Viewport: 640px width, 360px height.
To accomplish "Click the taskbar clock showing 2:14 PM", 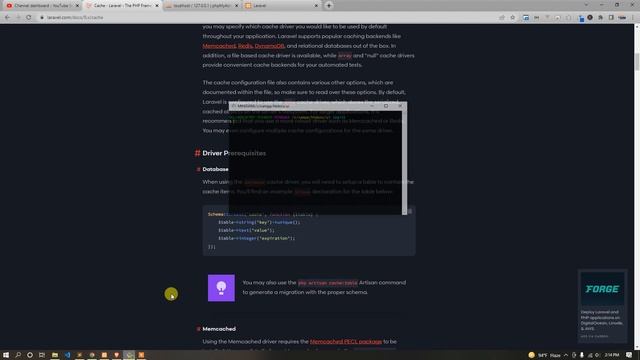I will click(612, 355).
